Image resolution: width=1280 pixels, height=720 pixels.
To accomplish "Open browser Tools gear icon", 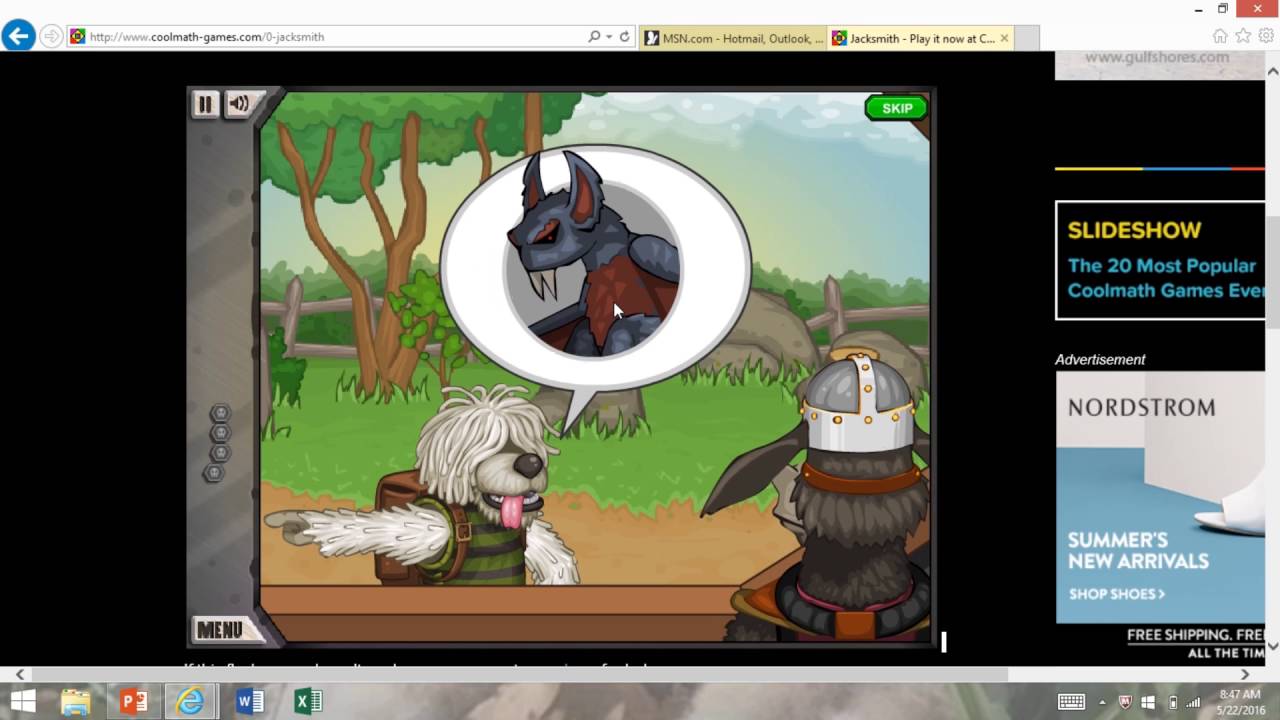I will tap(1265, 36).
